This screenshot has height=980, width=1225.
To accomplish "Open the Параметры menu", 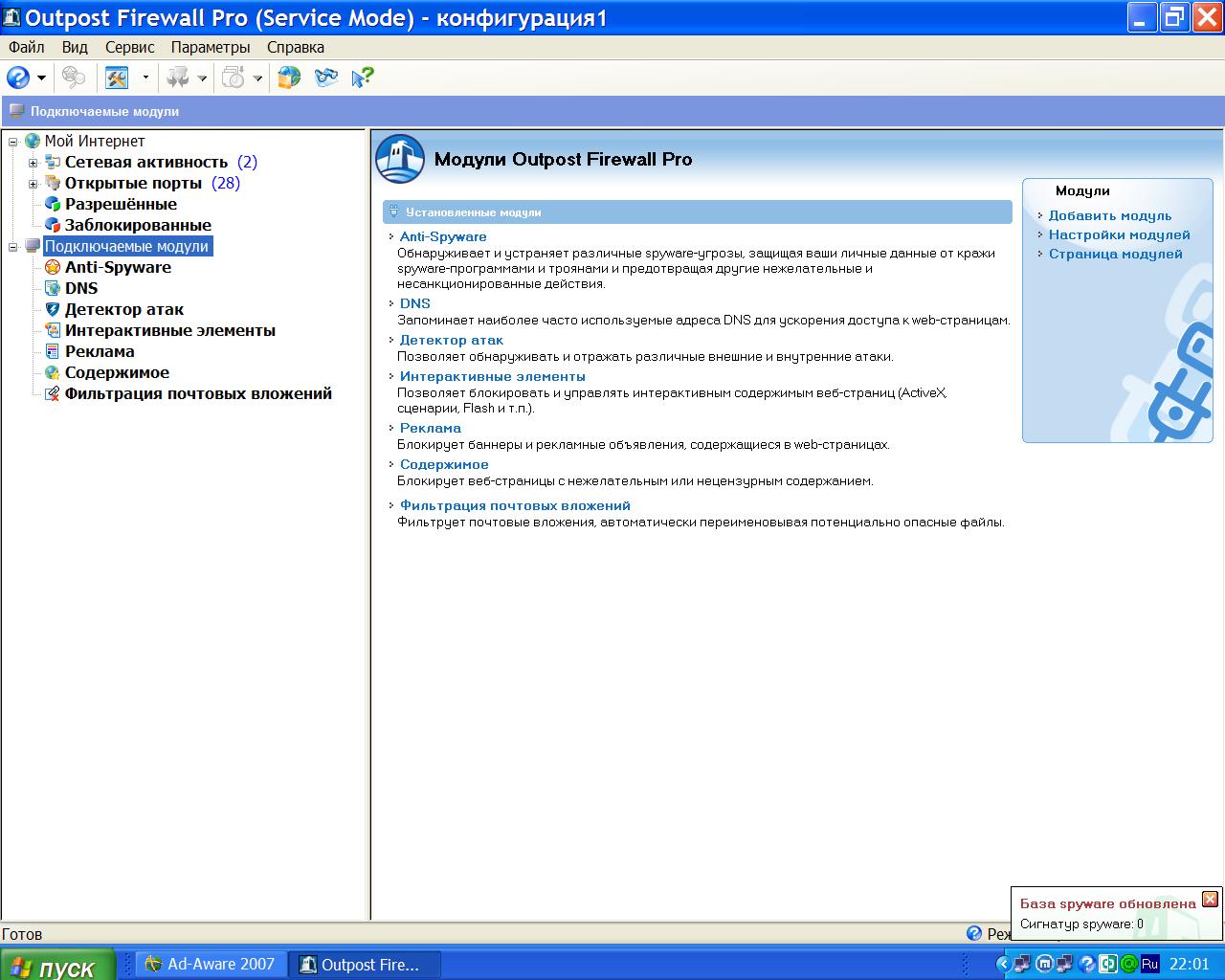I will tap(211, 47).
